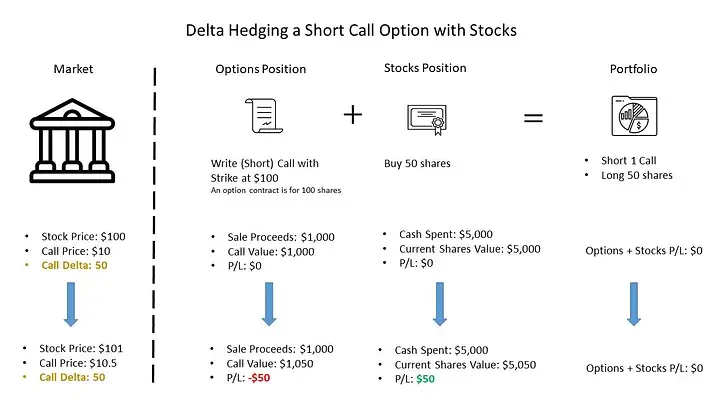Select the Options Position heading
Screen dimensions: 720x405
click(x=260, y=69)
